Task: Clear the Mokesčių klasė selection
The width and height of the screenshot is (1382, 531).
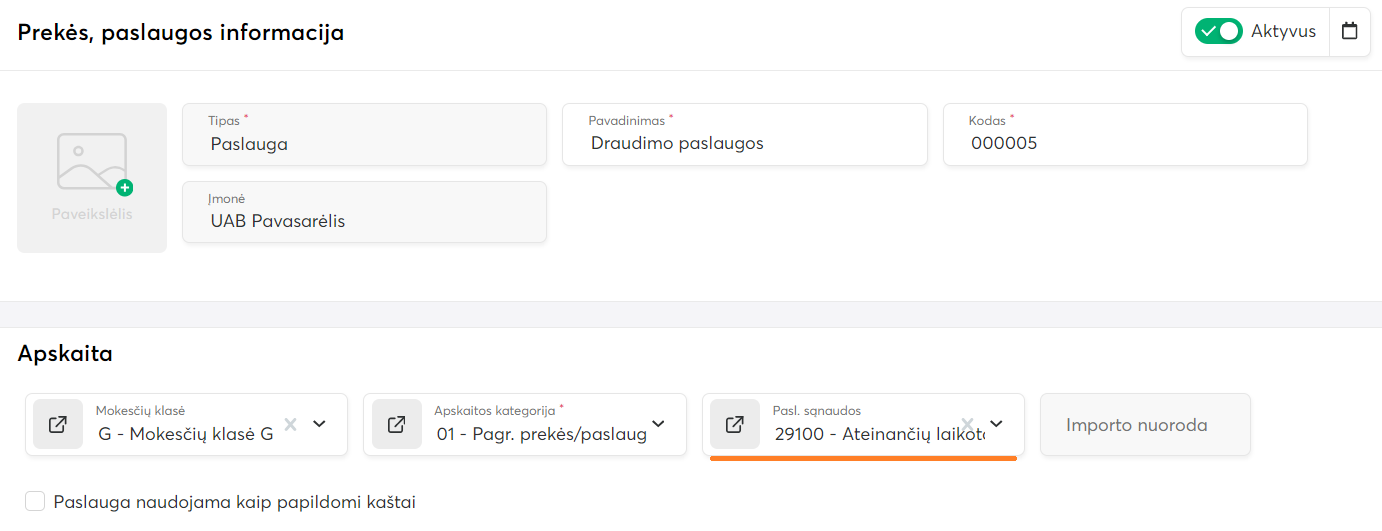Action: [291, 424]
